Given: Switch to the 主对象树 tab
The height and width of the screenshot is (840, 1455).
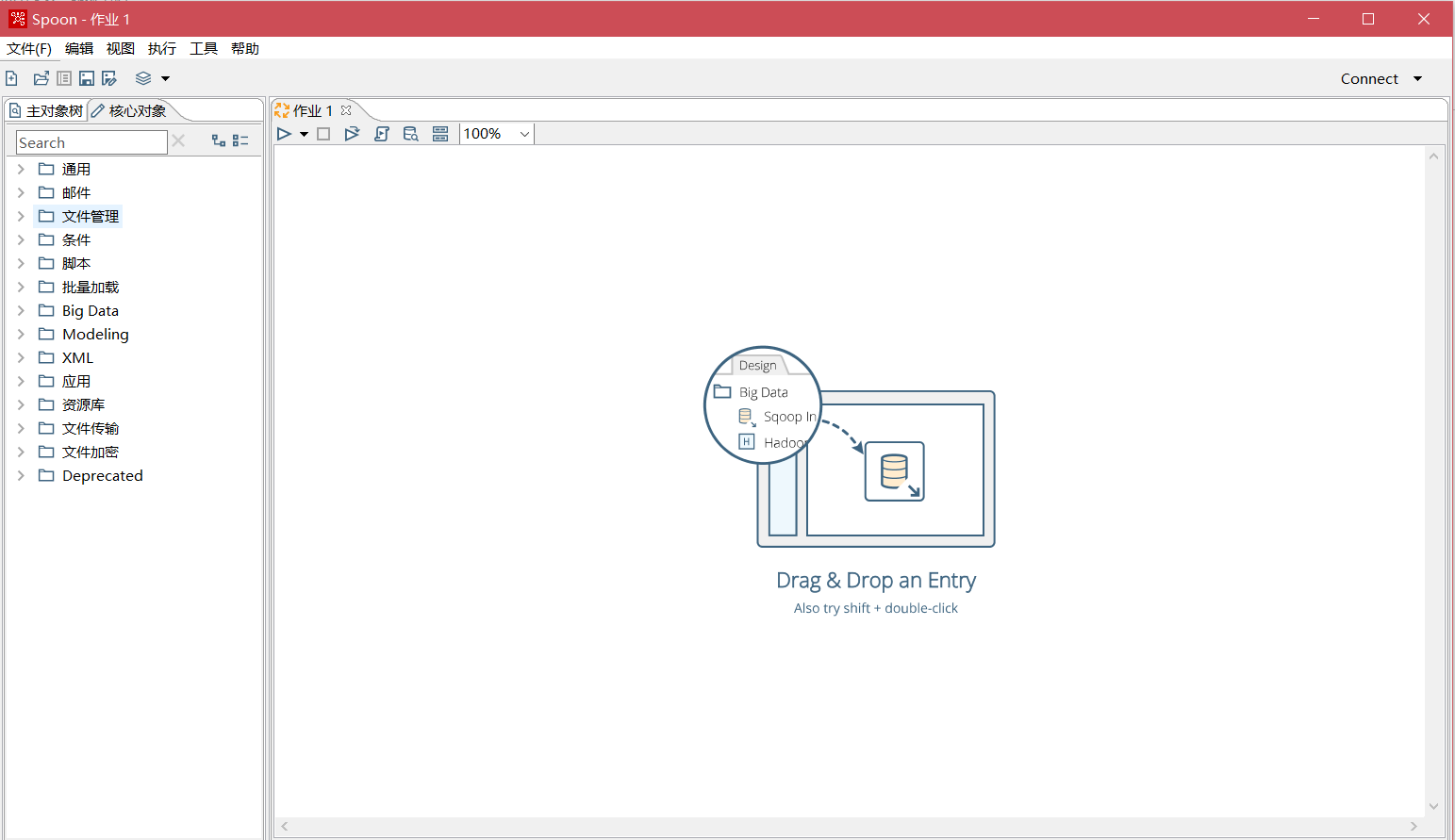Looking at the screenshot, I should 47,111.
